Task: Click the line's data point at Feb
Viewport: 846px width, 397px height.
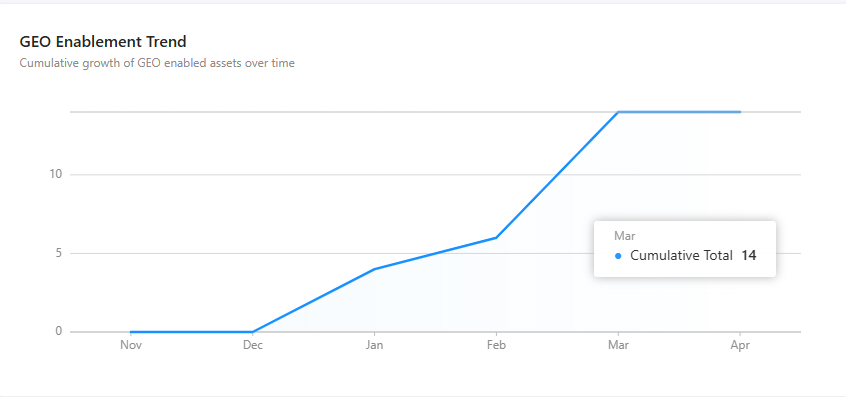Action: (x=496, y=237)
